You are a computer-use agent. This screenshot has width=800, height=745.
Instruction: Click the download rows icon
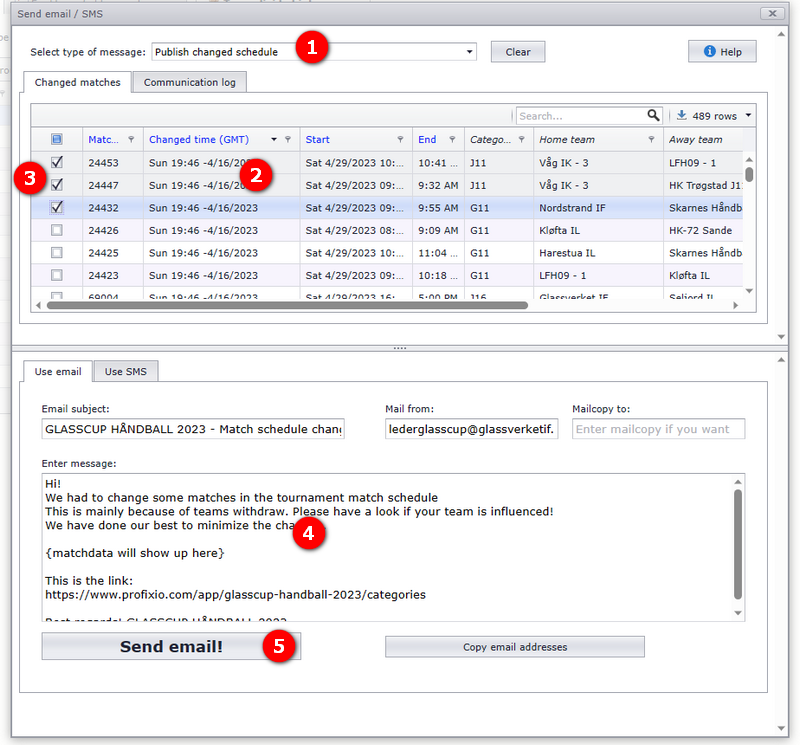pyautogui.click(x=682, y=115)
